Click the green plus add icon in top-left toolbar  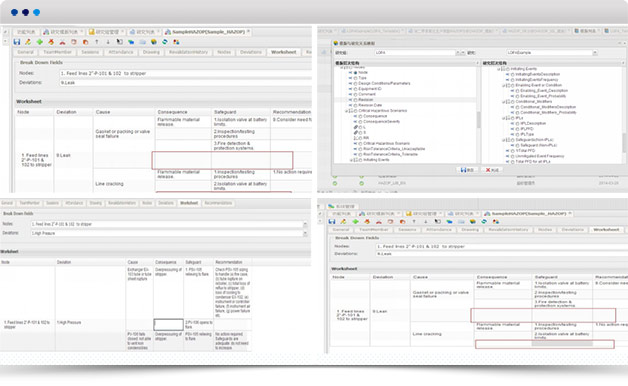[40, 42]
